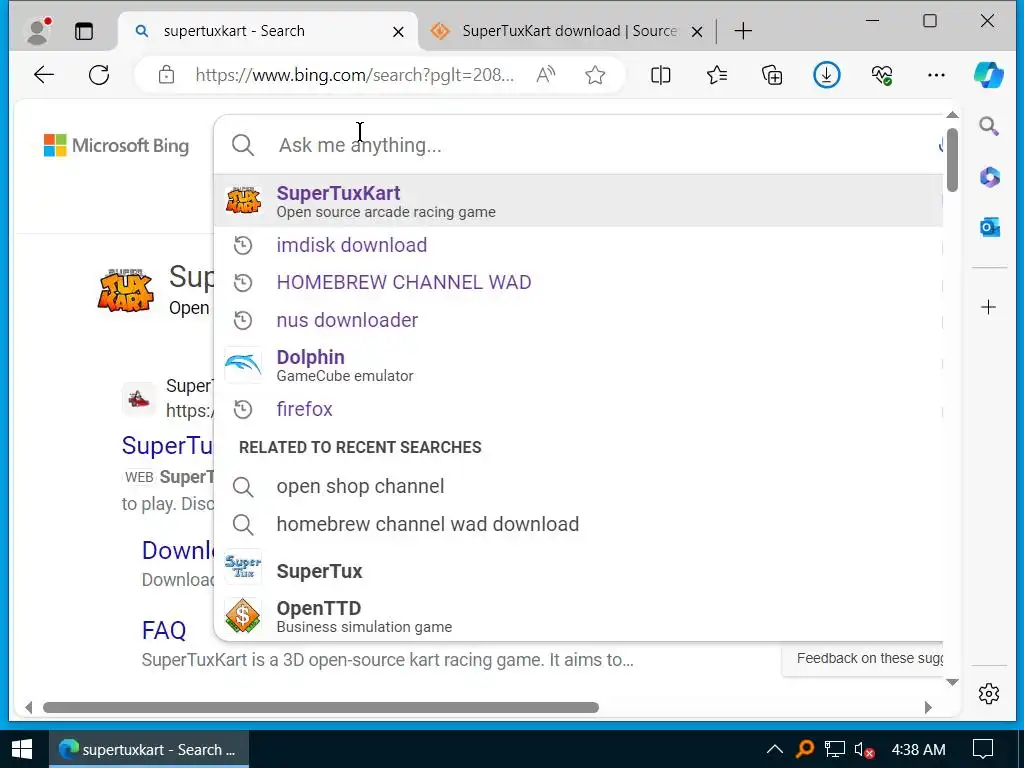
Task: Open Outlook sidebar icon
Action: point(989,227)
